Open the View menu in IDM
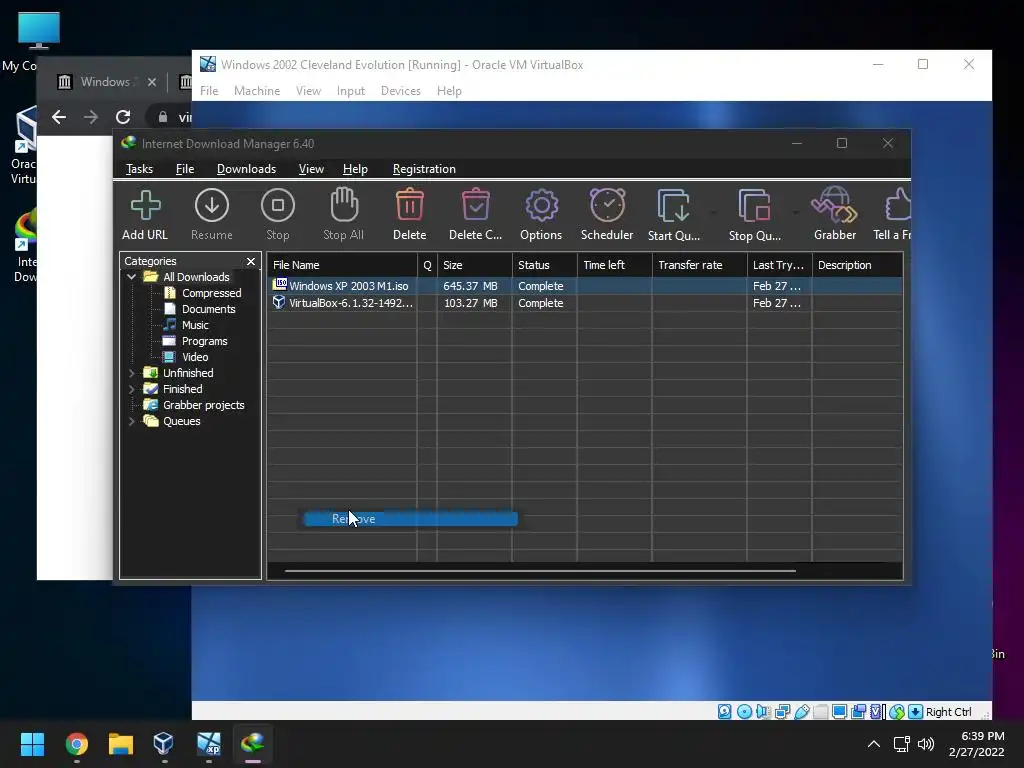The width and height of the screenshot is (1024, 768). coord(311,169)
